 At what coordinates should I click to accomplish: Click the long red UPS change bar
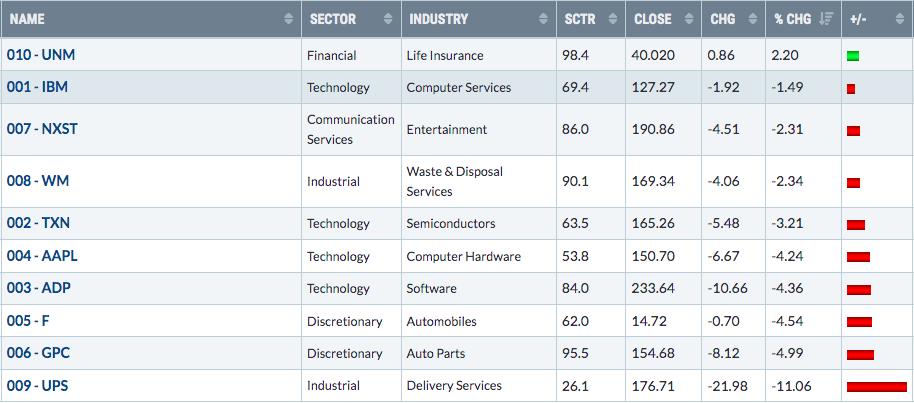tap(877, 387)
